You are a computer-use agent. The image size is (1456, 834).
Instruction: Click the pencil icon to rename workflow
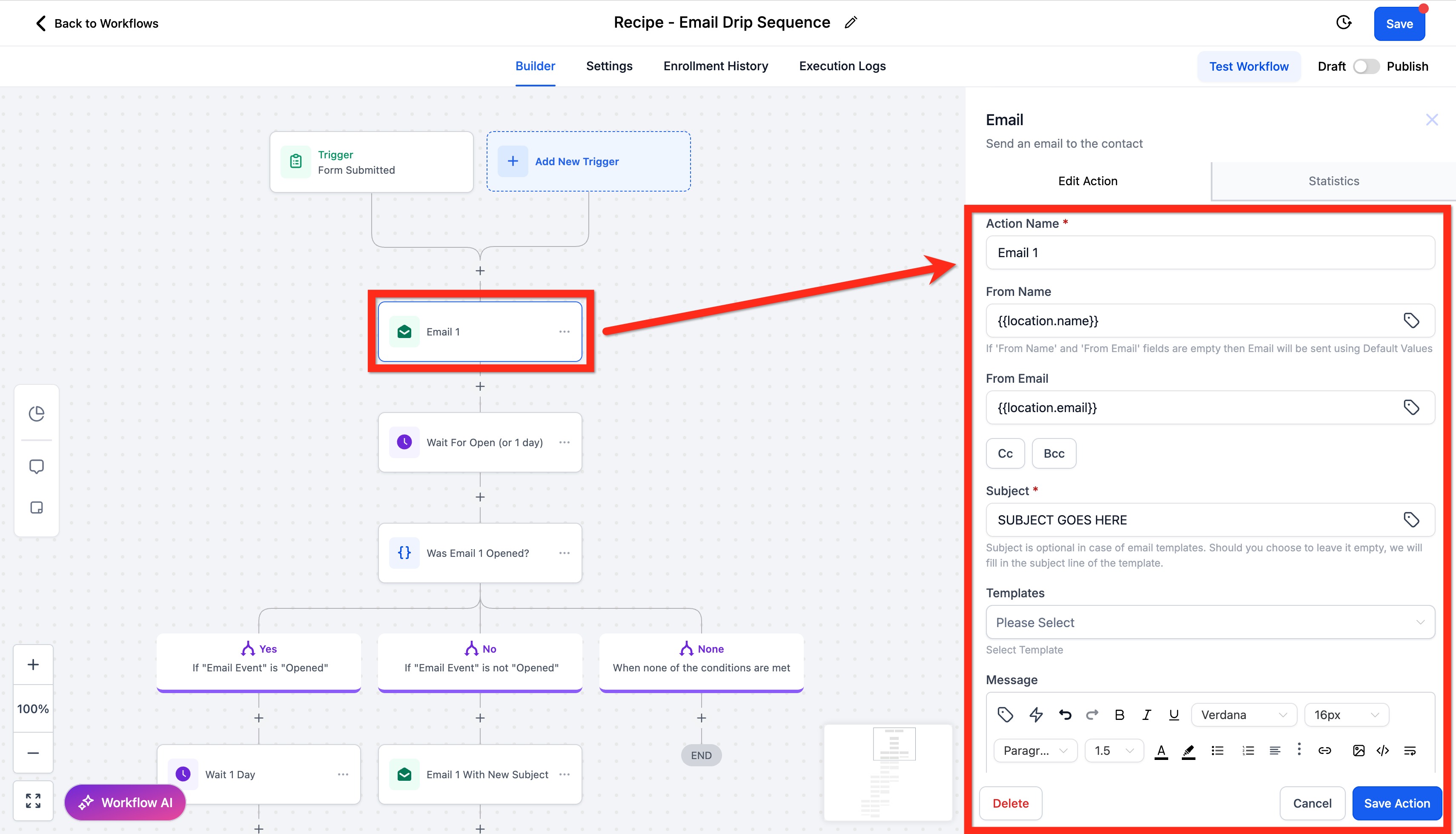[x=851, y=22]
